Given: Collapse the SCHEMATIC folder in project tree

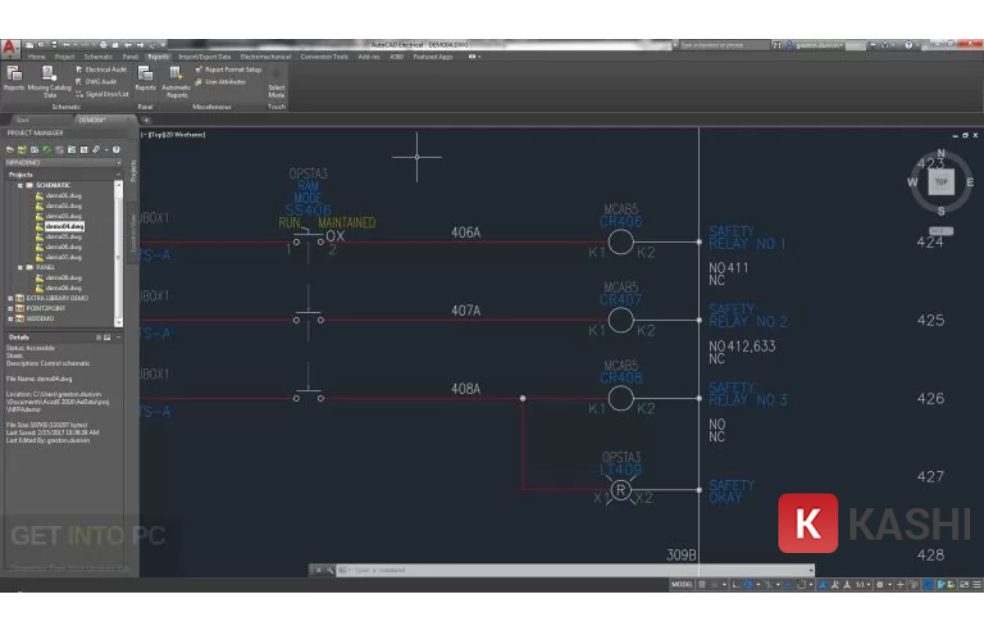Looking at the screenshot, I should coord(20,185).
